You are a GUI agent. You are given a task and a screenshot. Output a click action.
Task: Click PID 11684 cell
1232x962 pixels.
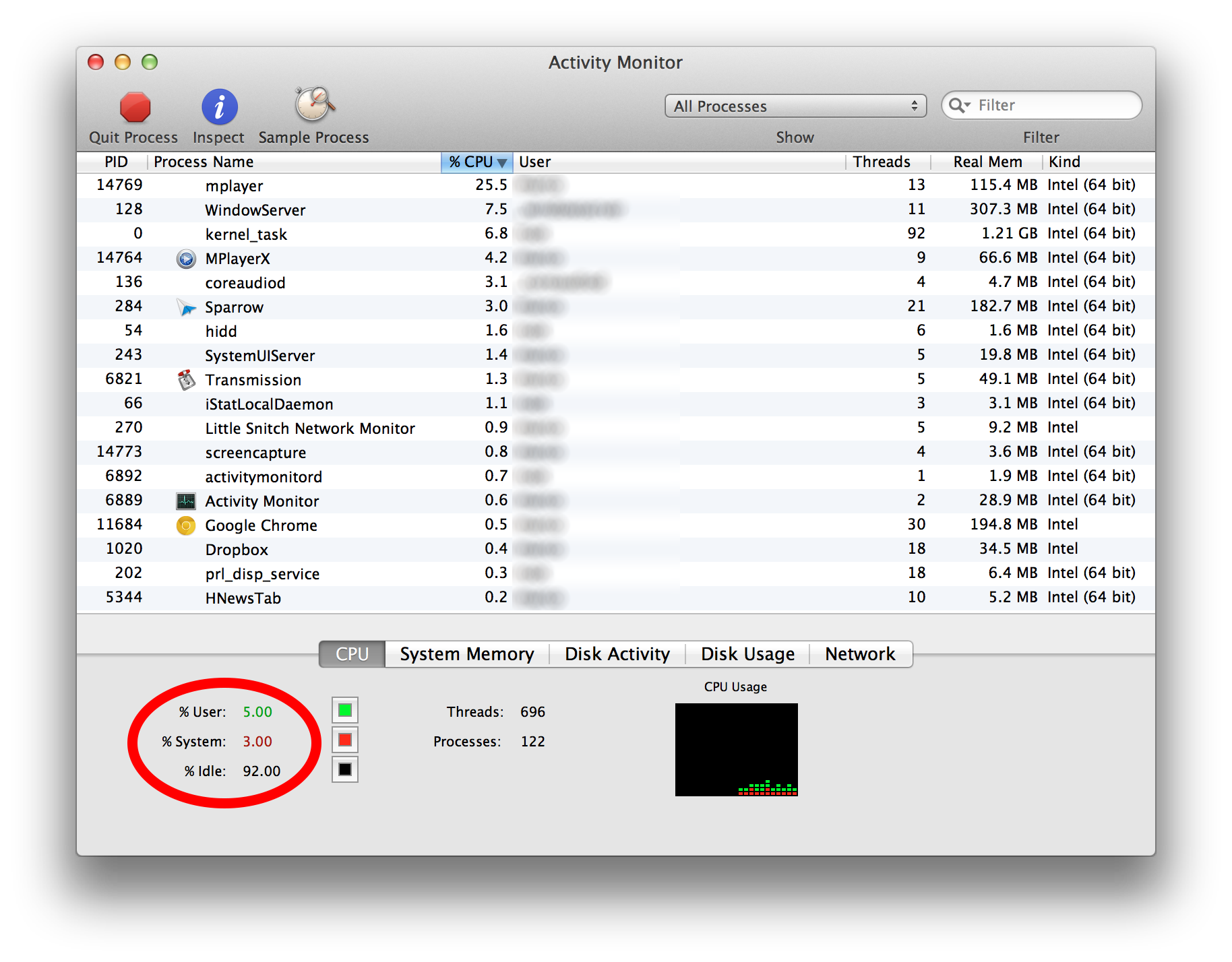tap(119, 525)
